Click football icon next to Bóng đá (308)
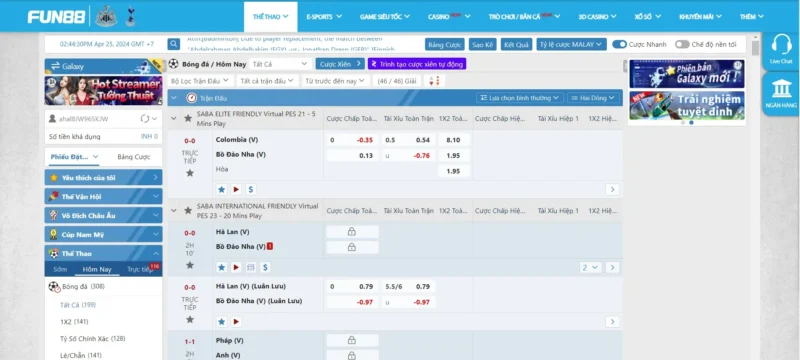The height and width of the screenshot is (360, 800). [x=54, y=287]
